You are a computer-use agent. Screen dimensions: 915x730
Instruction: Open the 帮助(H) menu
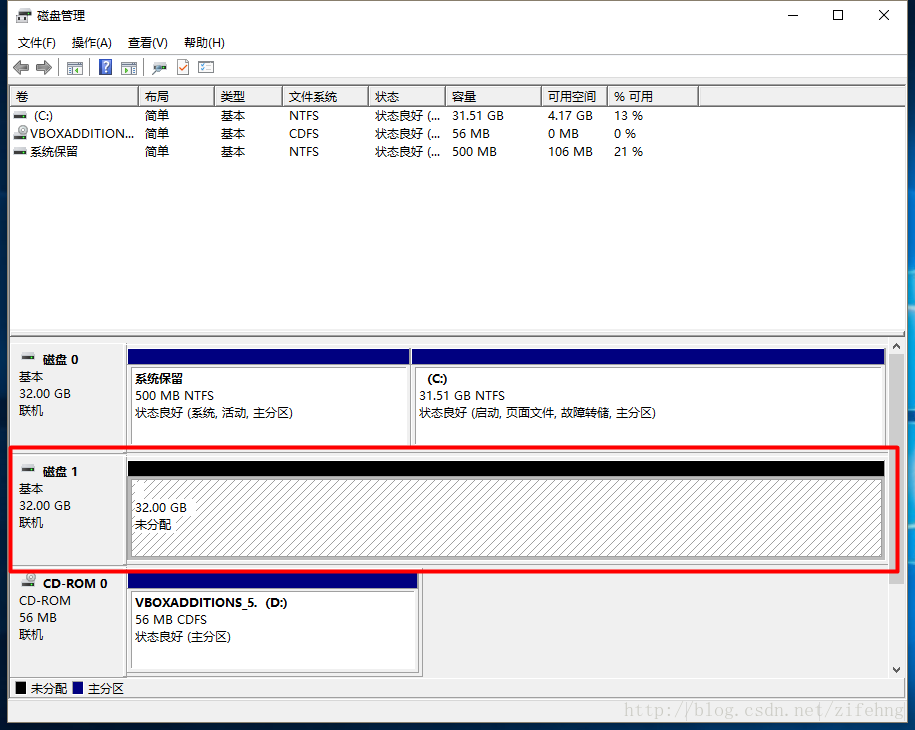(204, 43)
